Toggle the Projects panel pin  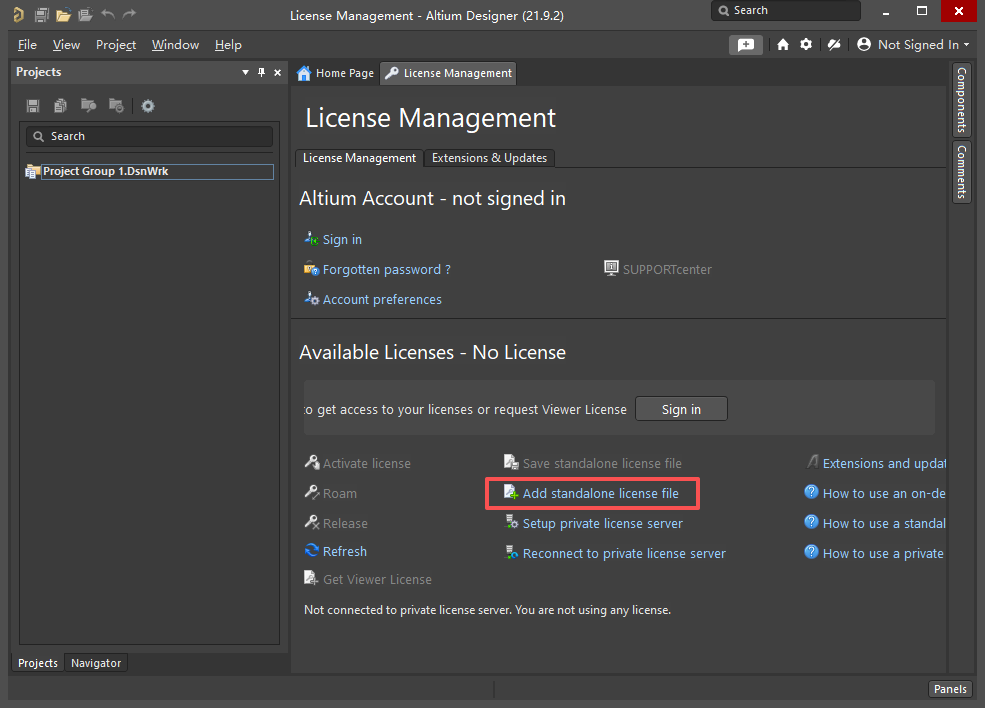coord(262,72)
